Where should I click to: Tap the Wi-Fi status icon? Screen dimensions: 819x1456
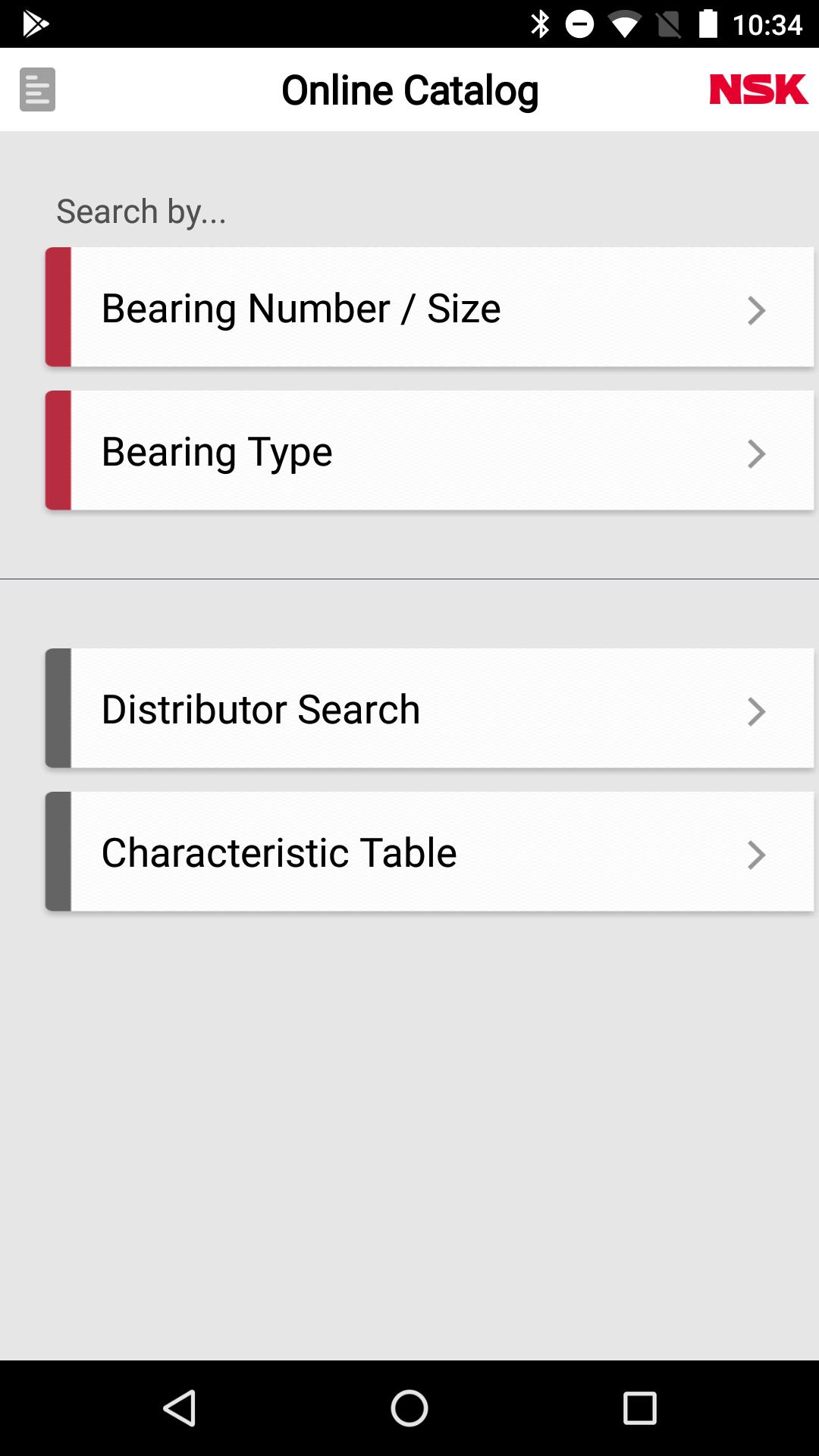623,25
